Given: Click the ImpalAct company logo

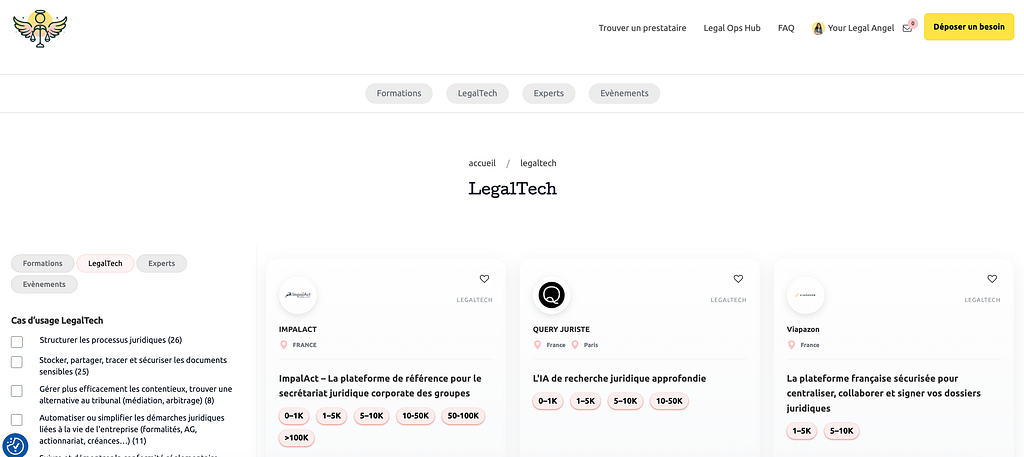Looking at the screenshot, I should click(298, 295).
